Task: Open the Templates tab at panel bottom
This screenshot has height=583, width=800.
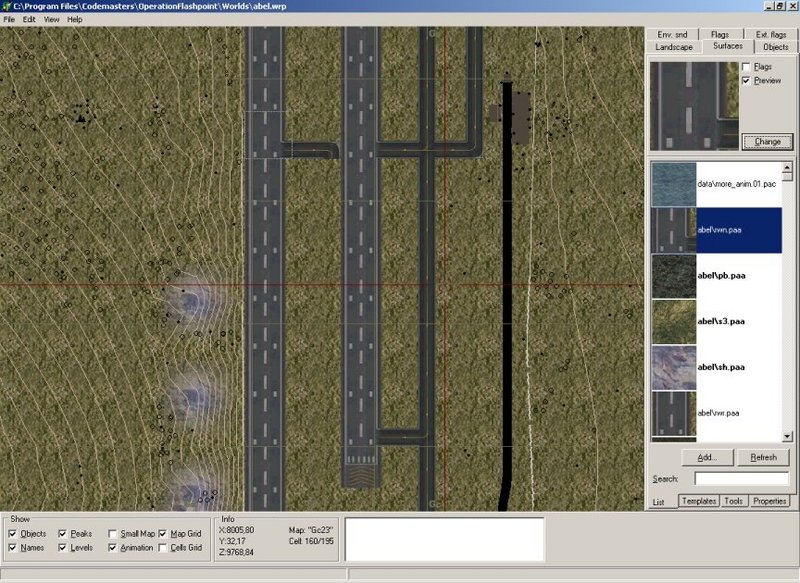Action: (x=698, y=501)
